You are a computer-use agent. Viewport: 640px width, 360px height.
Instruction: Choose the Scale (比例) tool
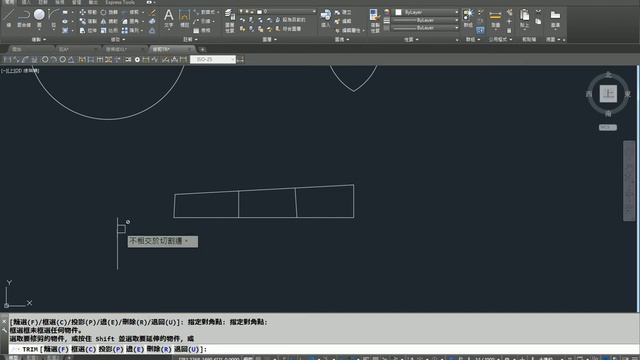109,31
